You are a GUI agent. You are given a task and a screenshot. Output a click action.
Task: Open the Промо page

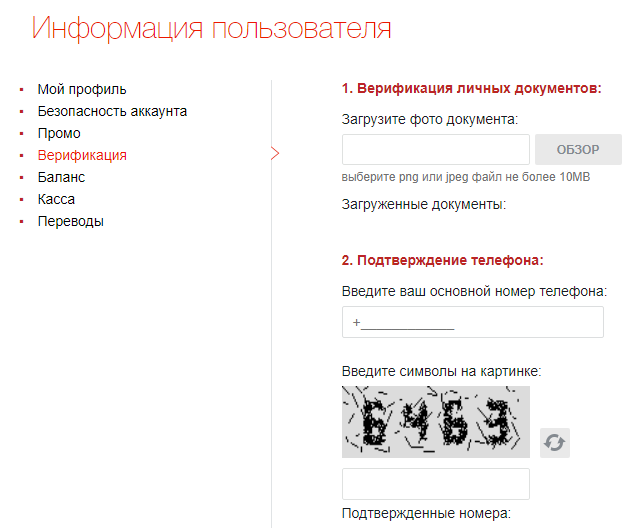(x=59, y=133)
